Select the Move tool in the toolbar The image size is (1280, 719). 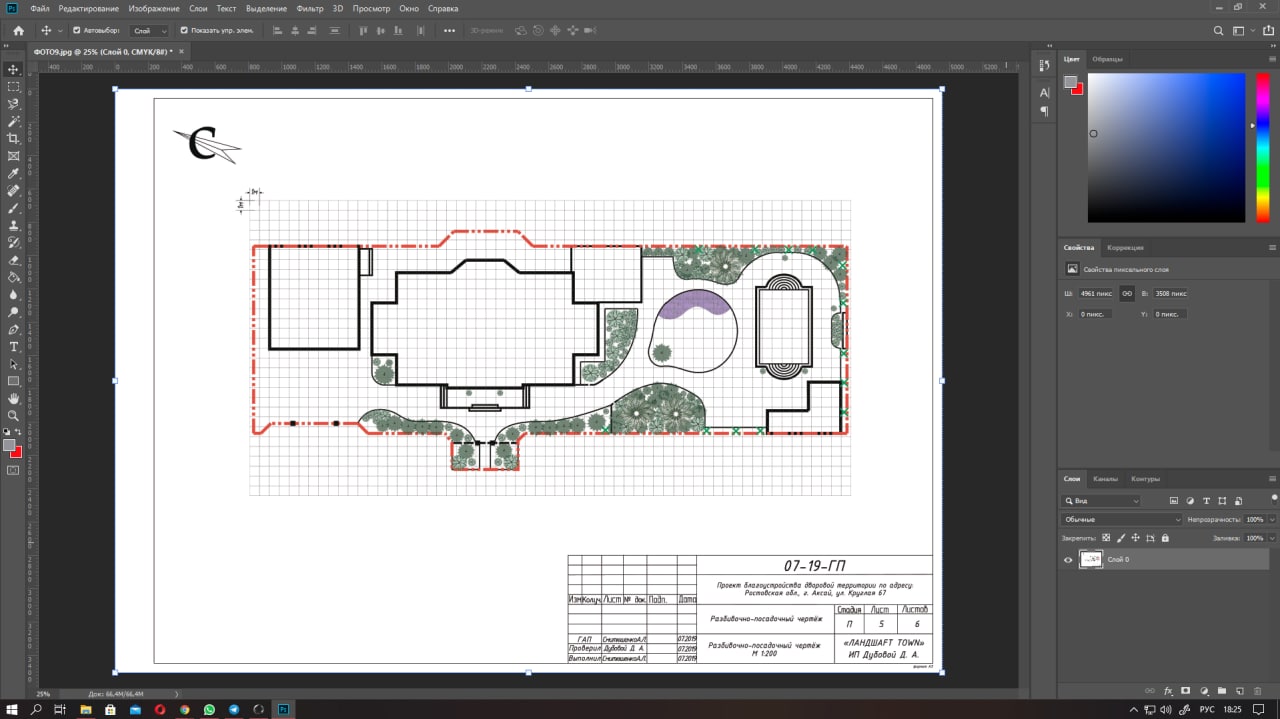tap(13, 69)
